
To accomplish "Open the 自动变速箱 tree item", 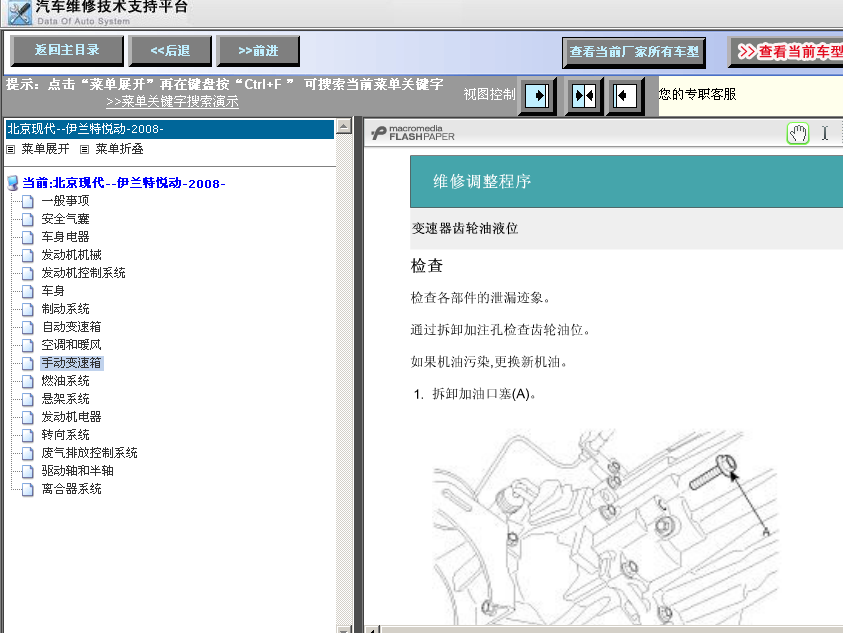I will [72, 327].
